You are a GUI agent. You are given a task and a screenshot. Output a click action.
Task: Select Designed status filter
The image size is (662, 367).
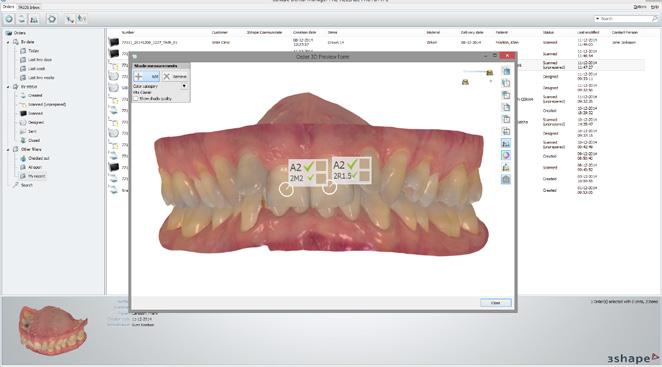click(x=32, y=122)
